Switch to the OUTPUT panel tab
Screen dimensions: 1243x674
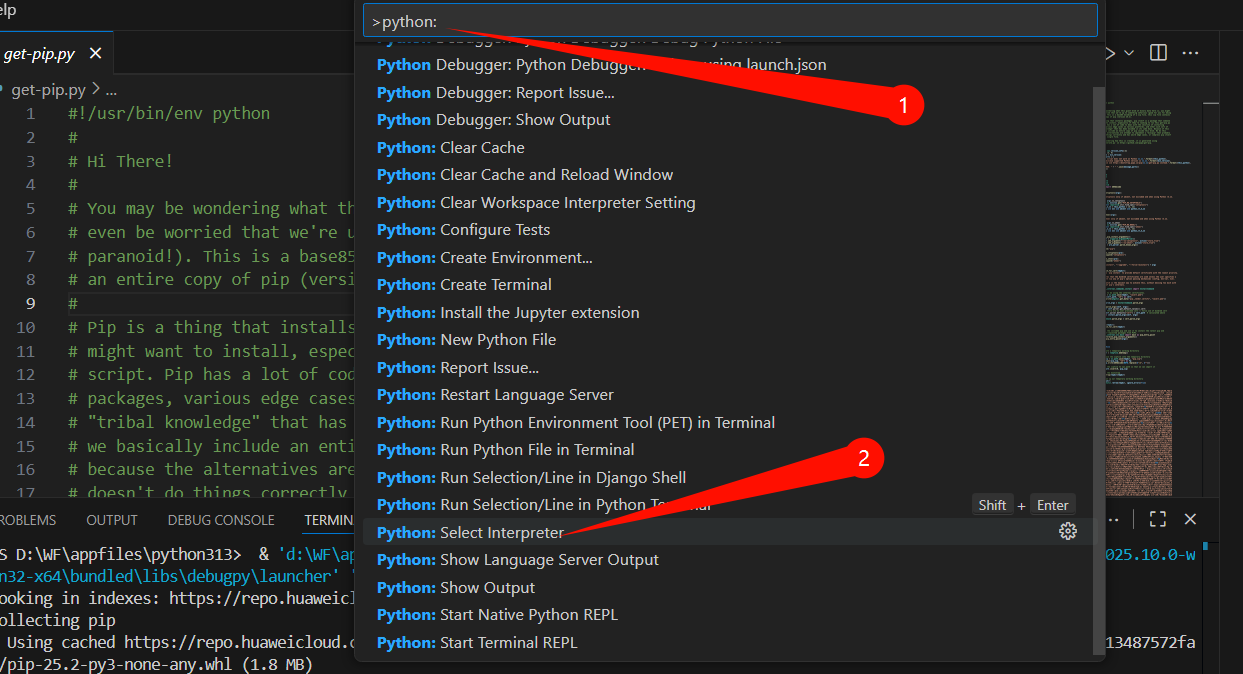click(x=112, y=520)
